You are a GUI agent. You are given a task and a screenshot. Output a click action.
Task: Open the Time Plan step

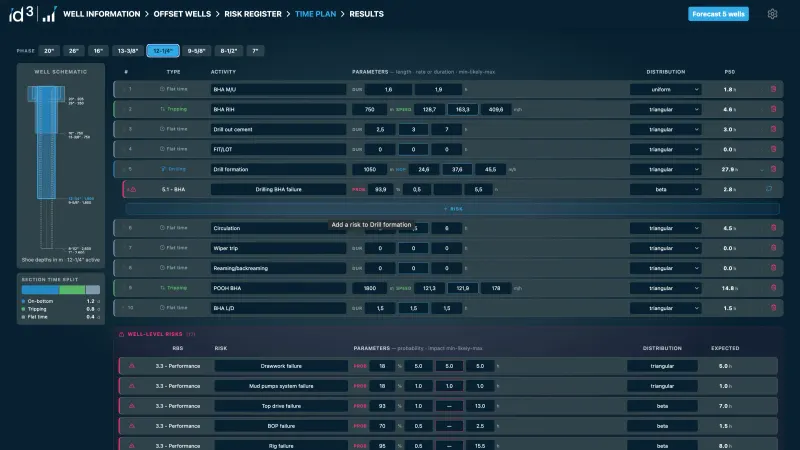[x=315, y=14]
